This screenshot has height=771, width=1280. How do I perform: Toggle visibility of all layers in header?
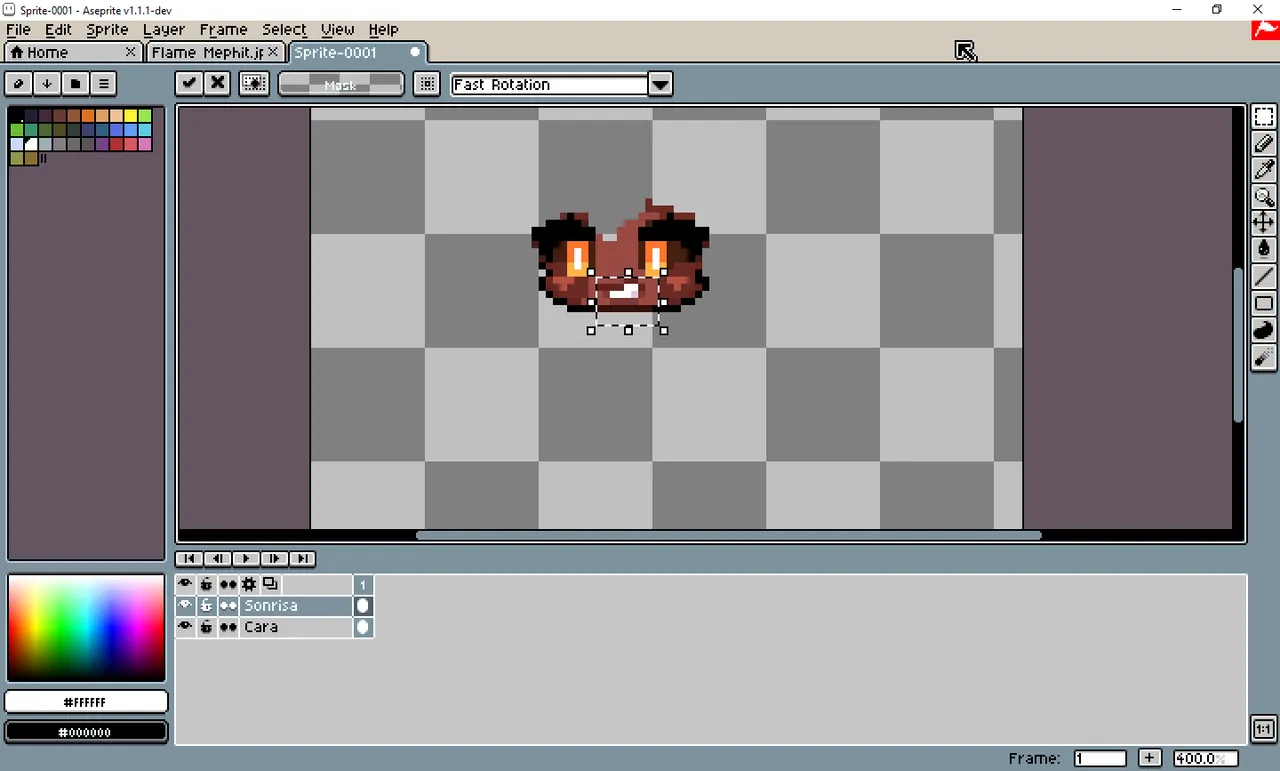(x=185, y=584)
